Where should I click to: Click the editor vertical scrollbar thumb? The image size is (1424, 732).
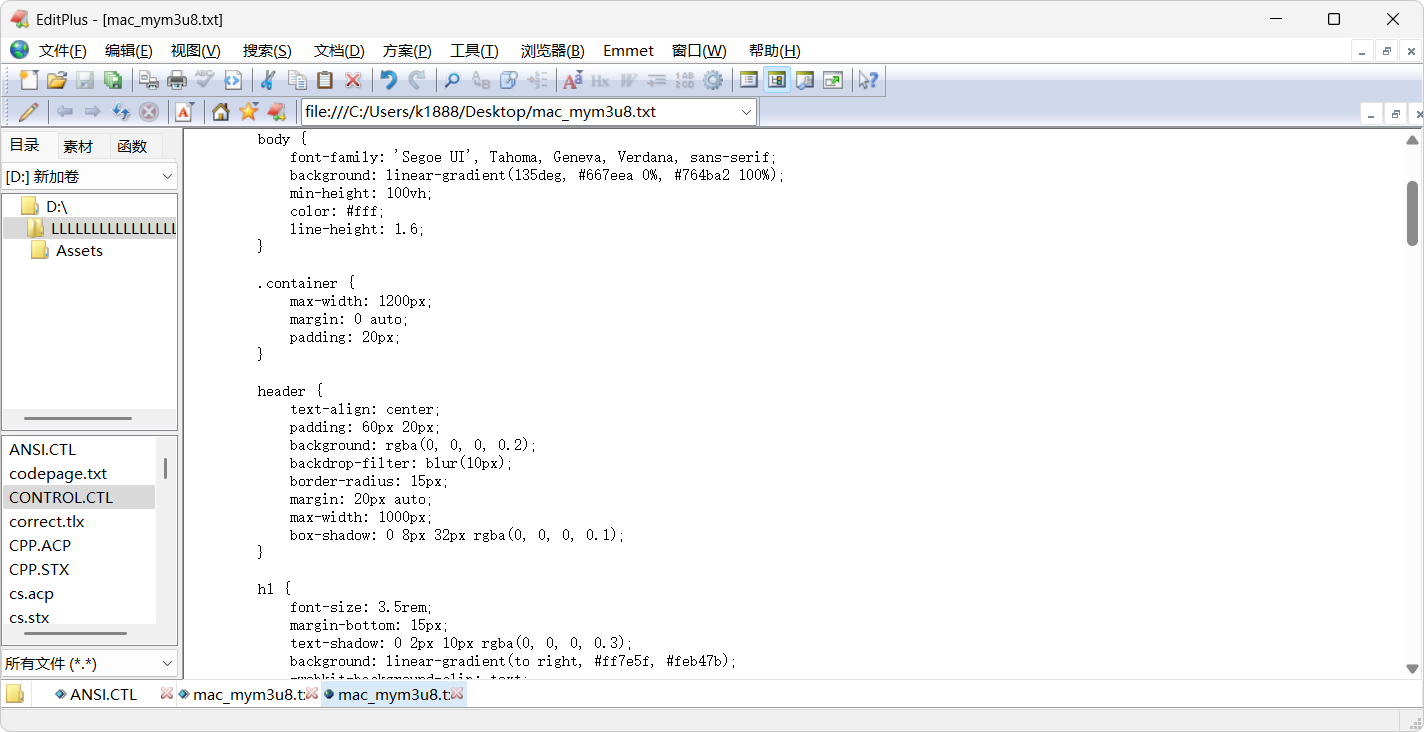[x=1412, y=212]
